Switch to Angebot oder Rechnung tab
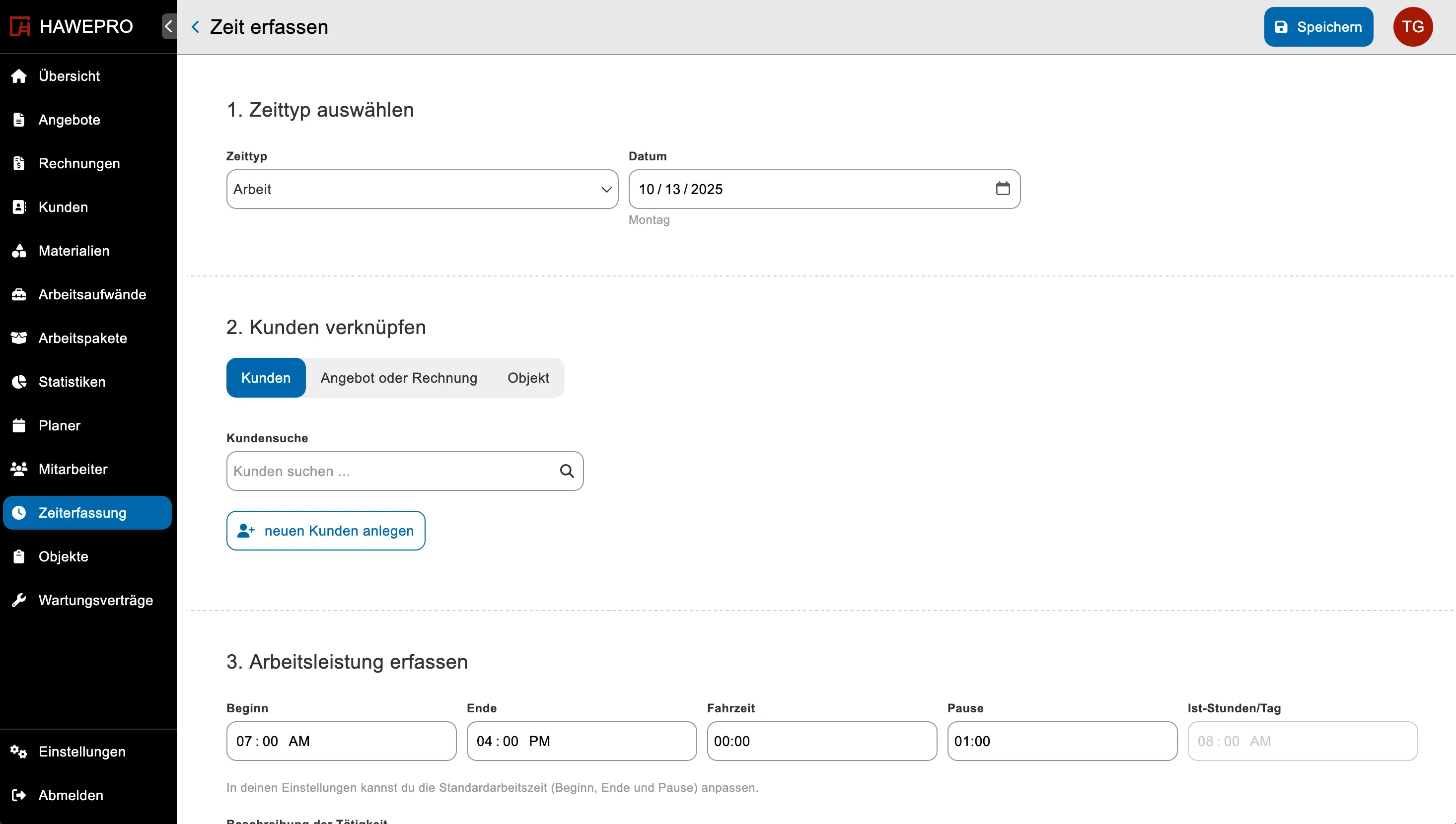Image resolution: width=1456 pixels, height=824 pixels. (x=399, y=377)
